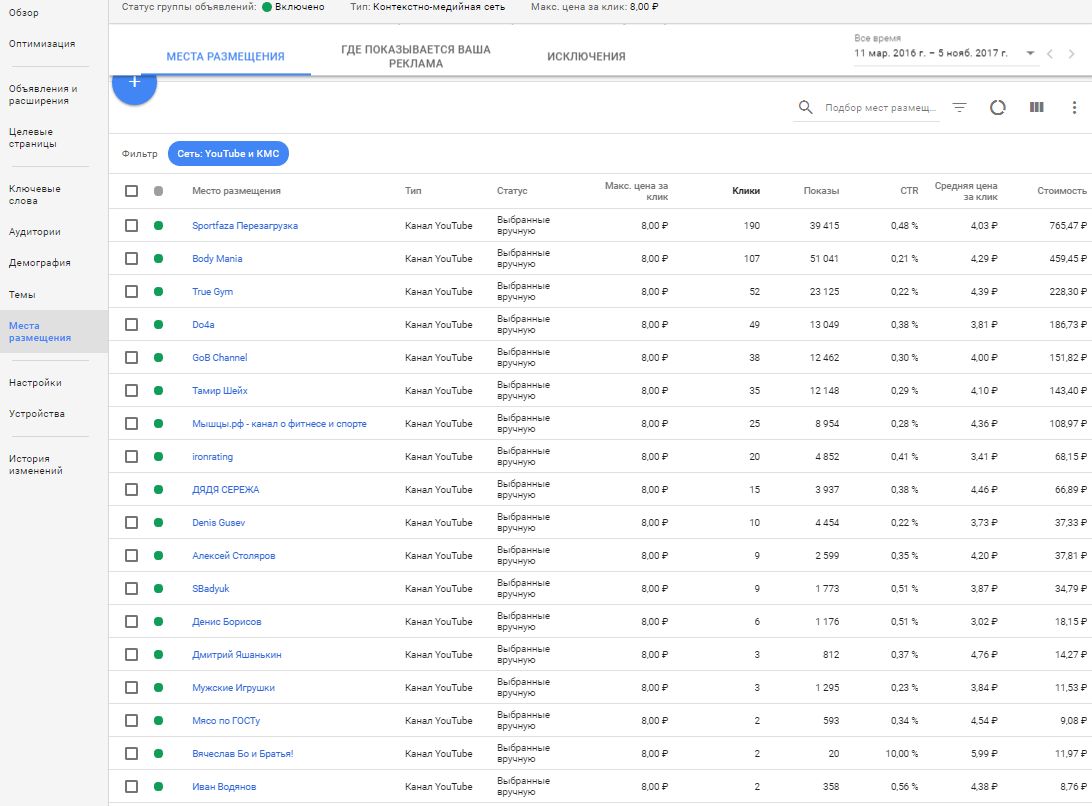The image size is (1092, 806).
Task: Select the True Gym row checkbox
Action: coord(131,292)
